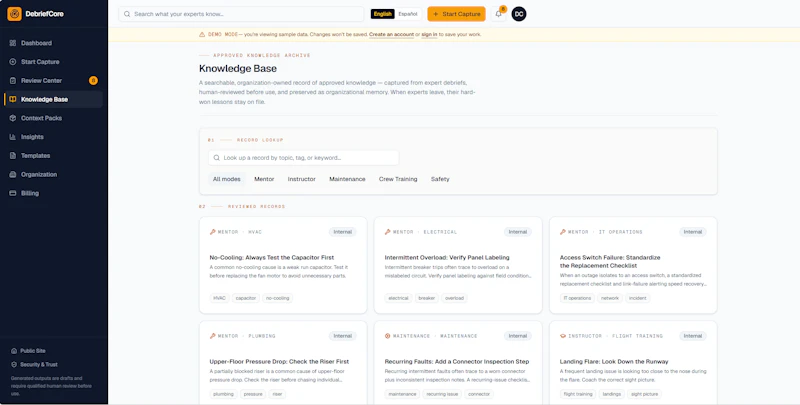800x405 pixels.
Task: Open Recurring Faults: Add a Connector Inspection Step
Action: [457, 362]
